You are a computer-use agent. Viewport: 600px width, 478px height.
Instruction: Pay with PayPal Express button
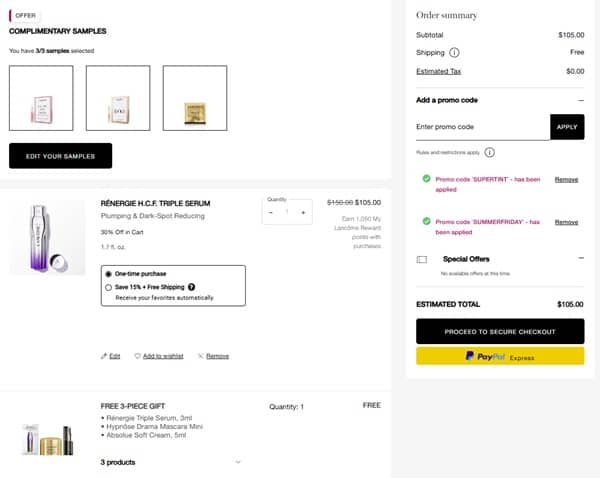[500, 356]
